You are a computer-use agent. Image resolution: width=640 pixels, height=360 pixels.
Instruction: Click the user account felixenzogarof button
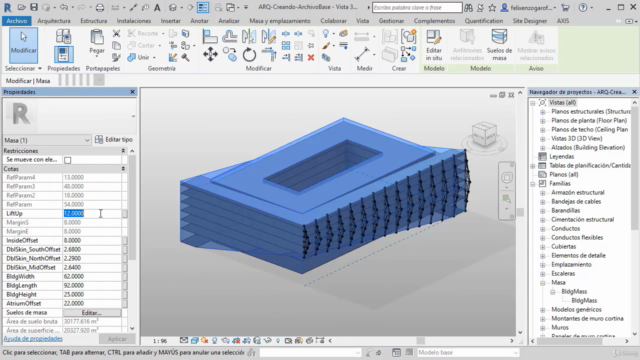[528, 7]
